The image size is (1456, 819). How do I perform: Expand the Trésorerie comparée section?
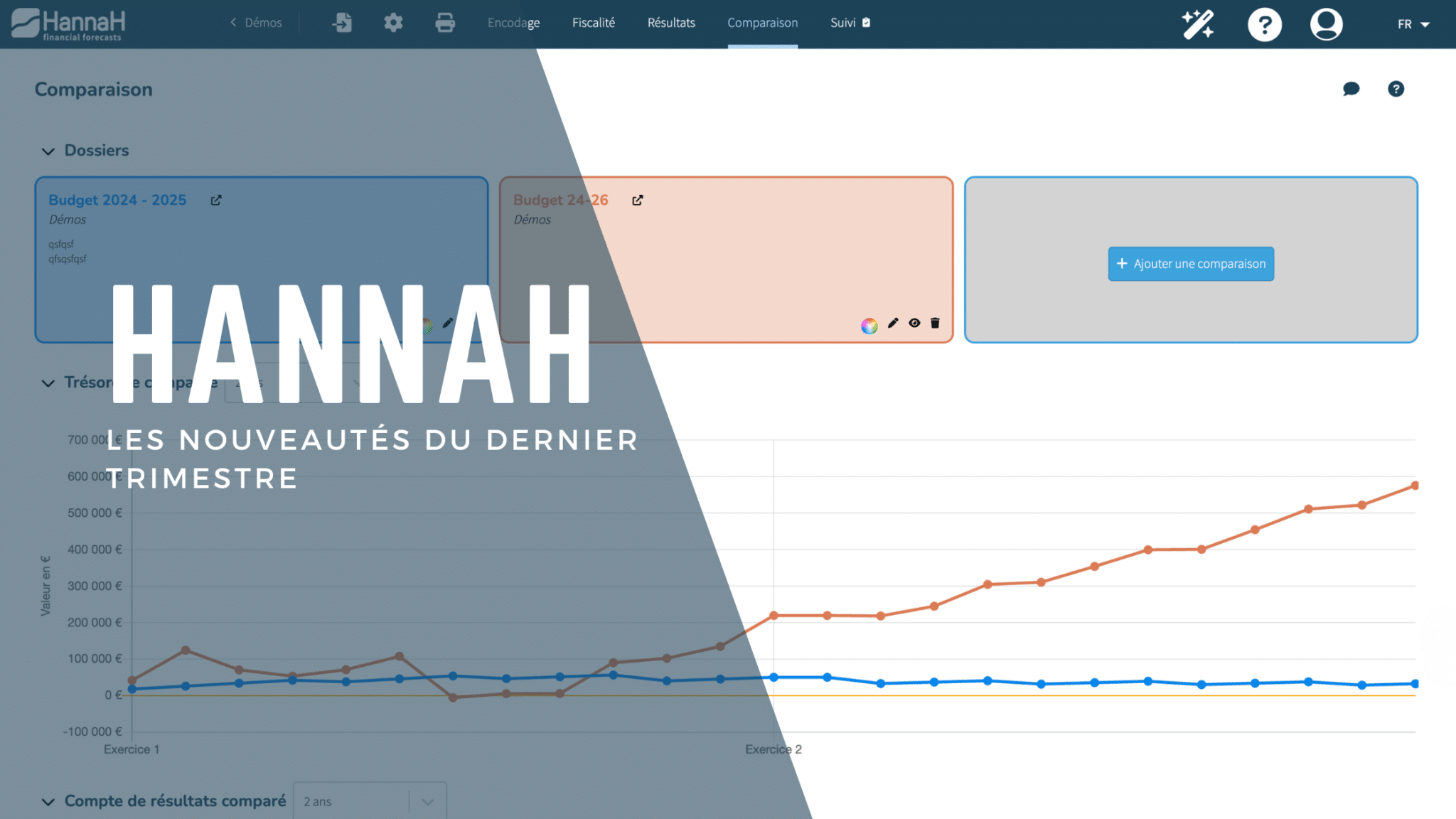(x=48, y=383)
